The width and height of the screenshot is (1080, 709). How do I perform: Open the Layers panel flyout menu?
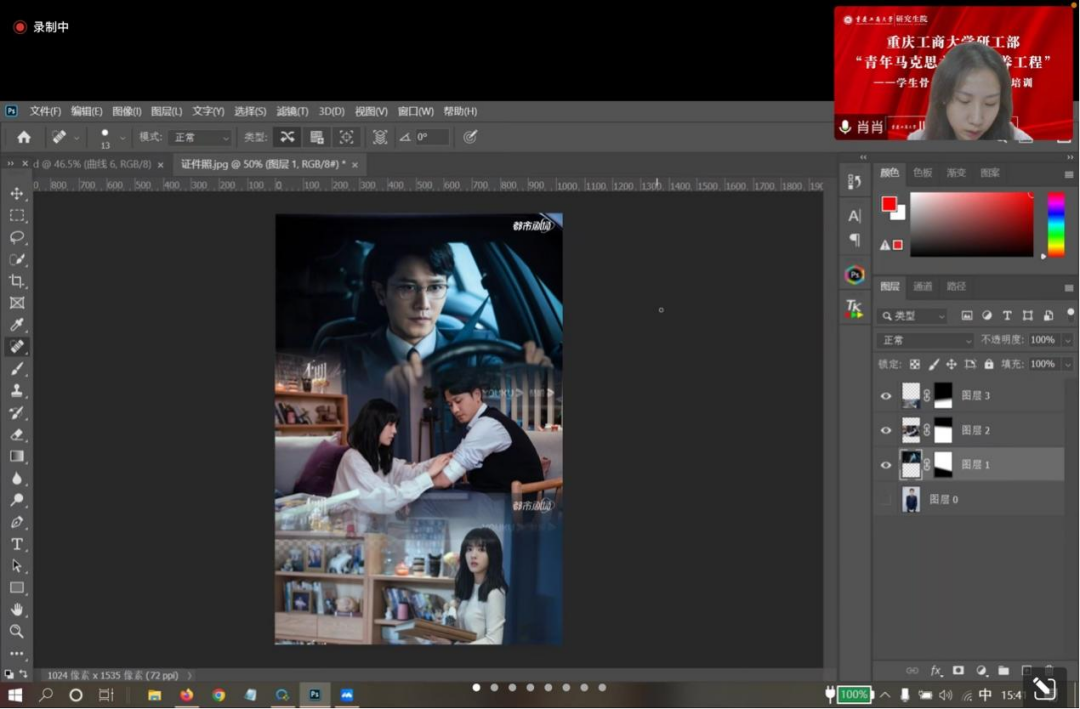[x=1068, y=288]
